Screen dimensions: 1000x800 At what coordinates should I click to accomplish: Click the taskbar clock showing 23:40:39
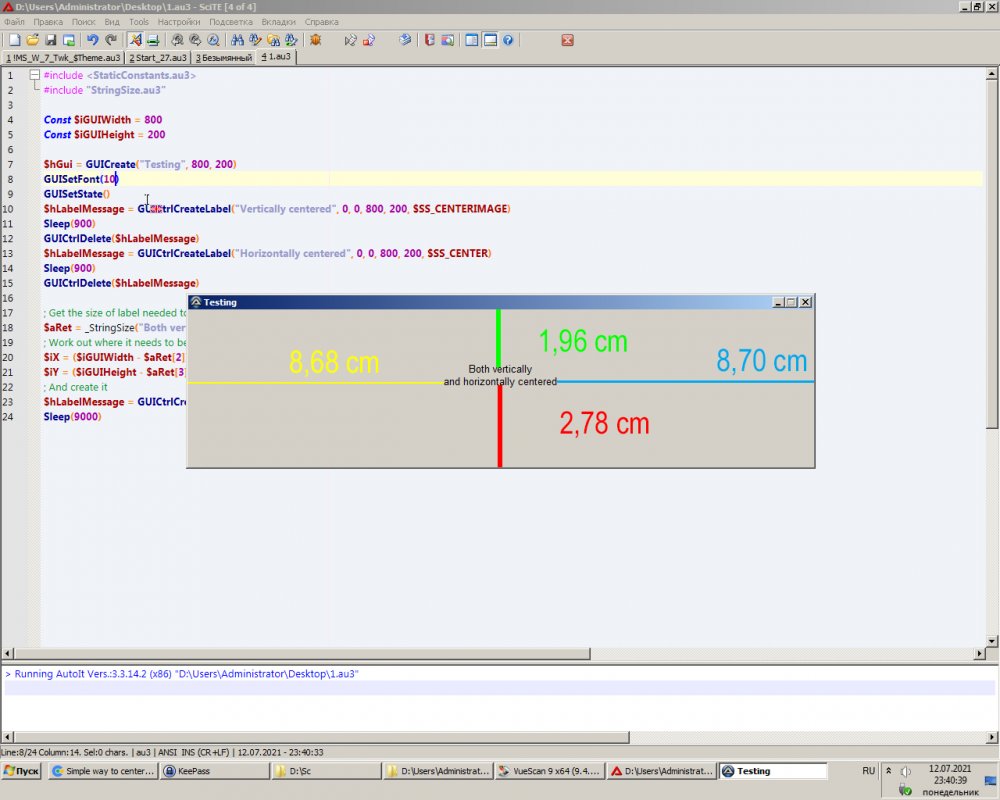950,780
